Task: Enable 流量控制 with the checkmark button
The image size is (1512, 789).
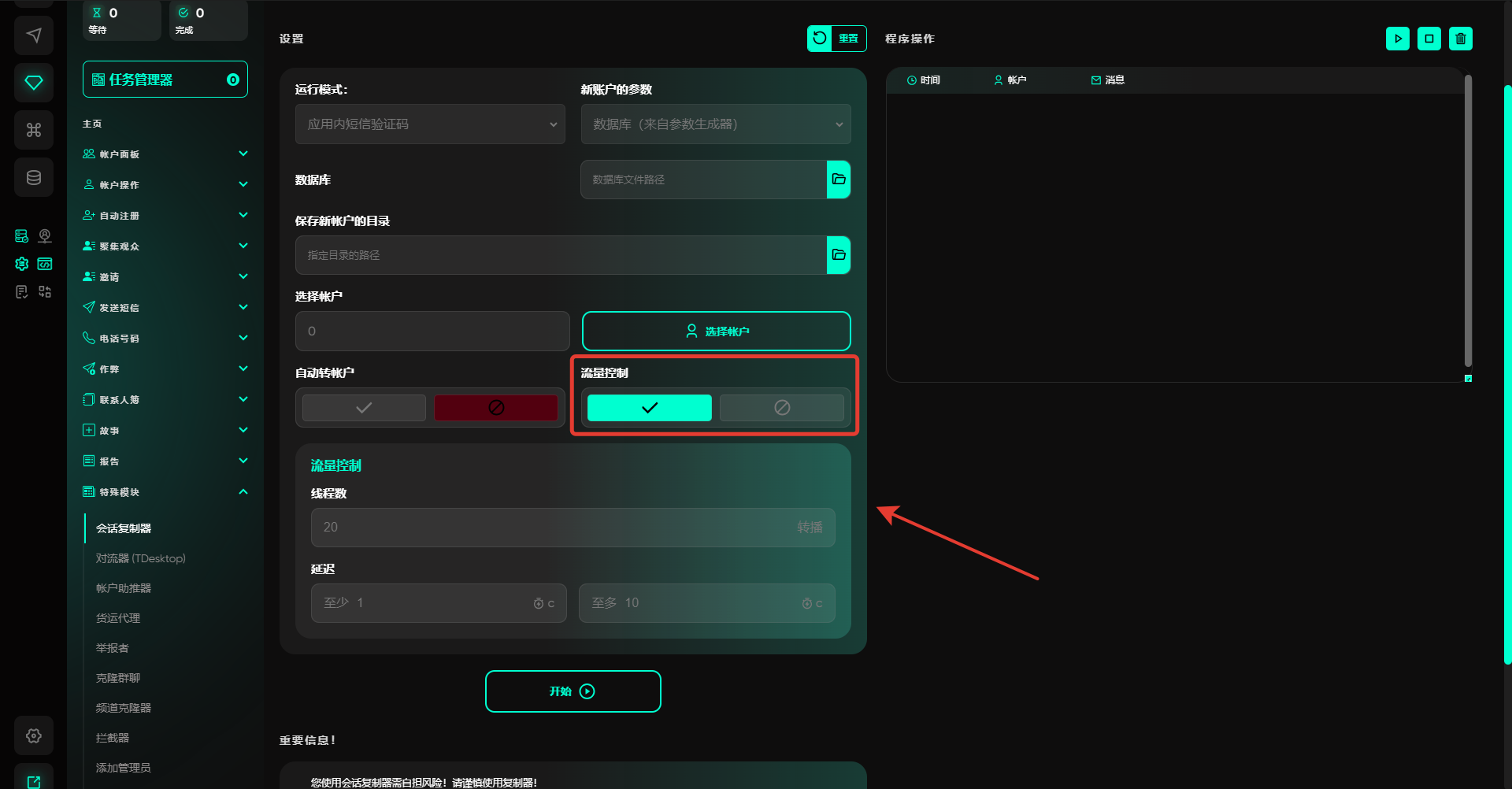Action: pos(649,408)
